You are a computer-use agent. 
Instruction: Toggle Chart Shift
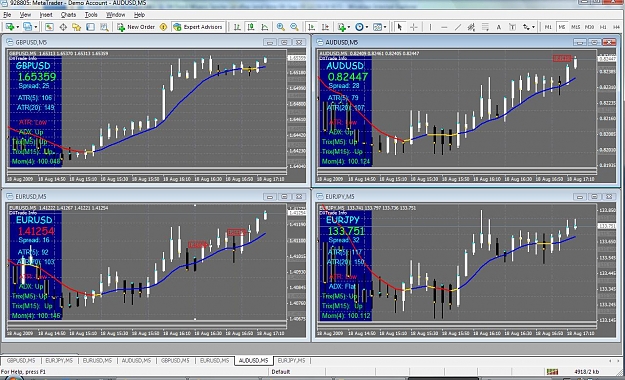pyautogui.click(x=325, y=27)
